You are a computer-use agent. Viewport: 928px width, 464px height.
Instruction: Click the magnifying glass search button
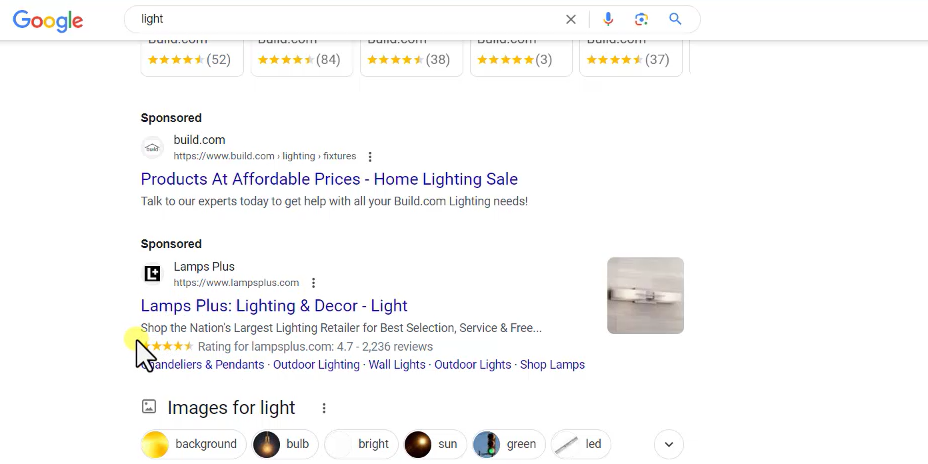(x=675, y=19)
